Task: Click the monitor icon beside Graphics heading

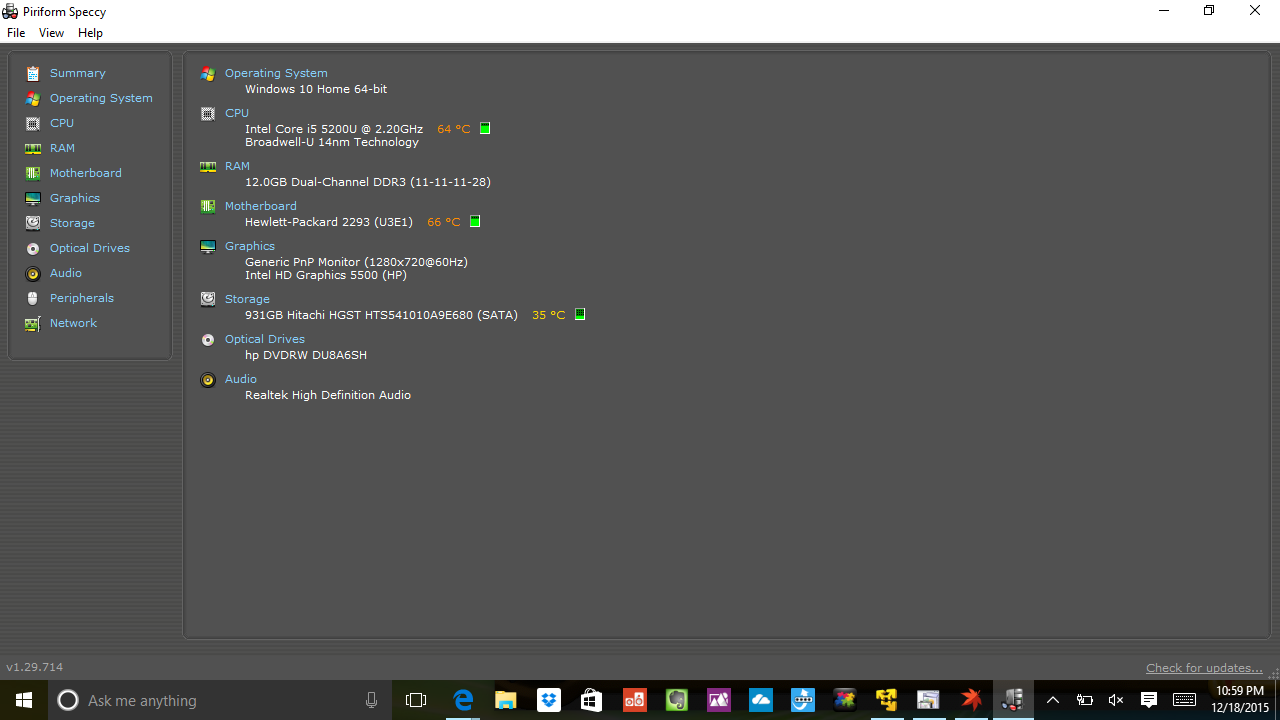Action: pos(208,247)
